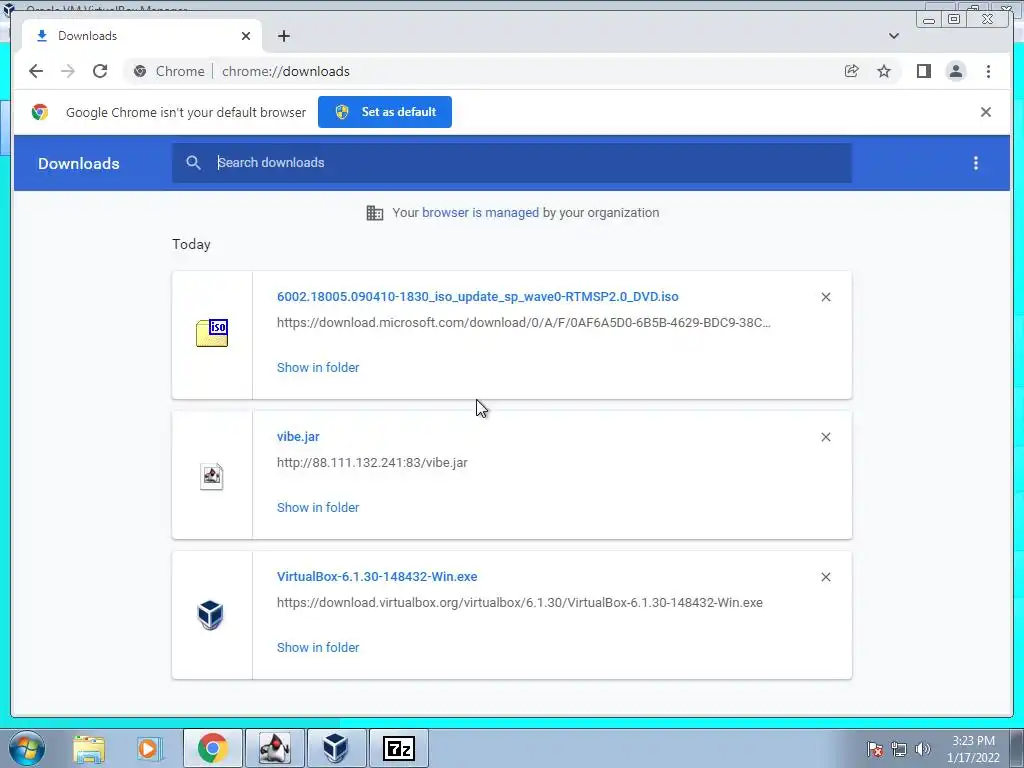Viewport: 1024px width, 768px height.
Task: Show vibe.jar in folder
Action: [318, 507]
